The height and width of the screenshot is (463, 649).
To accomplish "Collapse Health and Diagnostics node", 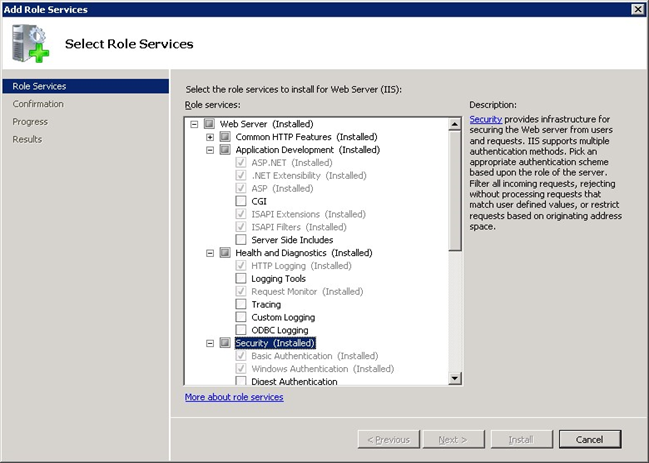I will (210, 253).
